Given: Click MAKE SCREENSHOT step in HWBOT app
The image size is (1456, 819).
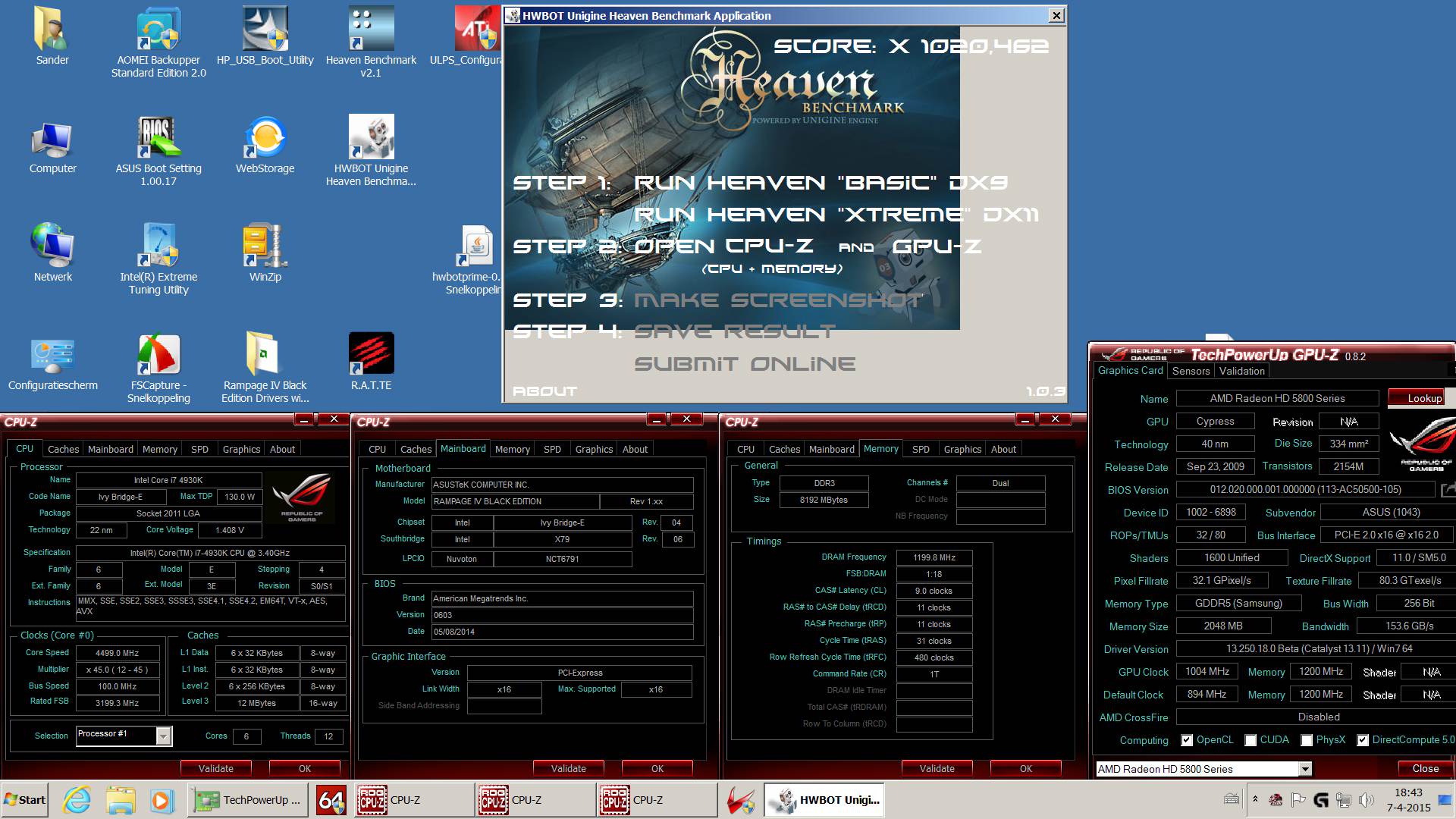Looking at the screenshot, I should [778, 300].
